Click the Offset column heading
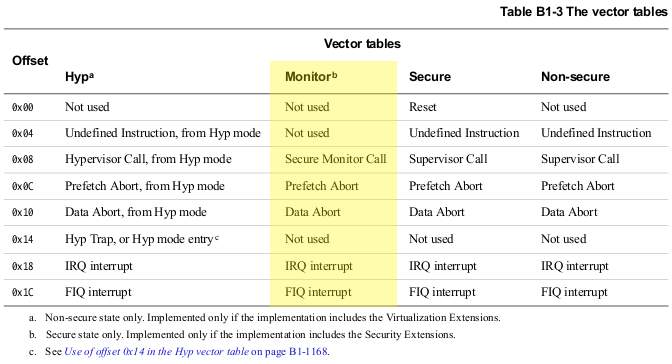 [x=30, y=60]
